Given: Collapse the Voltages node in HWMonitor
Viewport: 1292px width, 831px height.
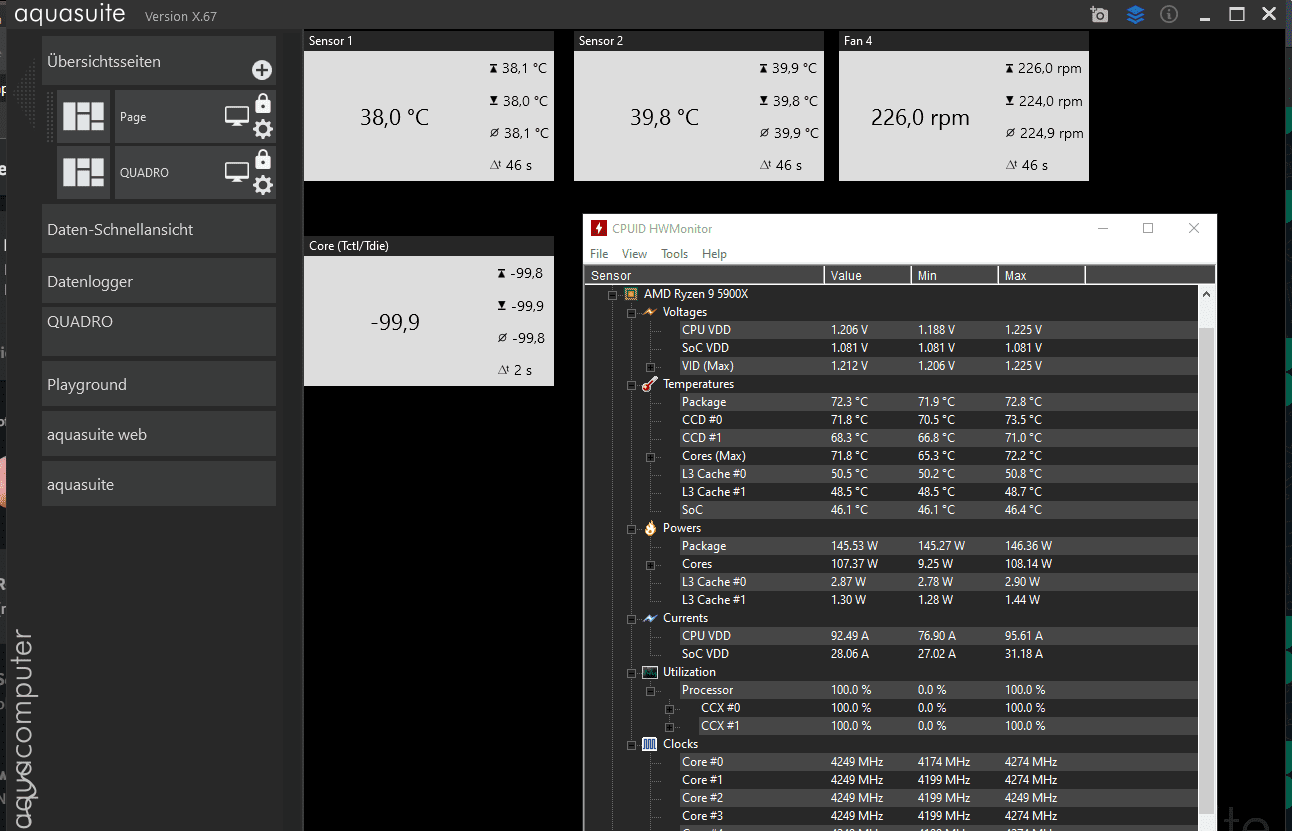Looking at the screenshot, I should [x=632, y=313].
